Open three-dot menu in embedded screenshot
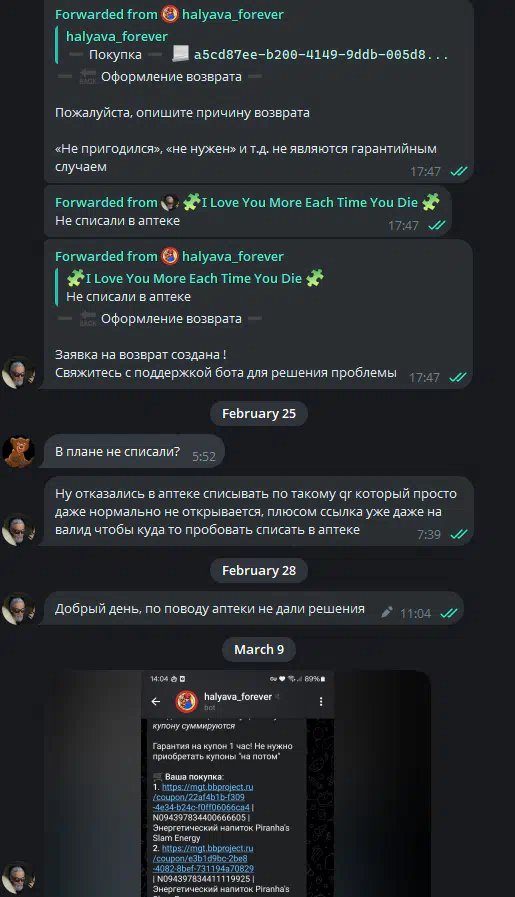This screenshot has height=897, width=515. click(320, 701)
